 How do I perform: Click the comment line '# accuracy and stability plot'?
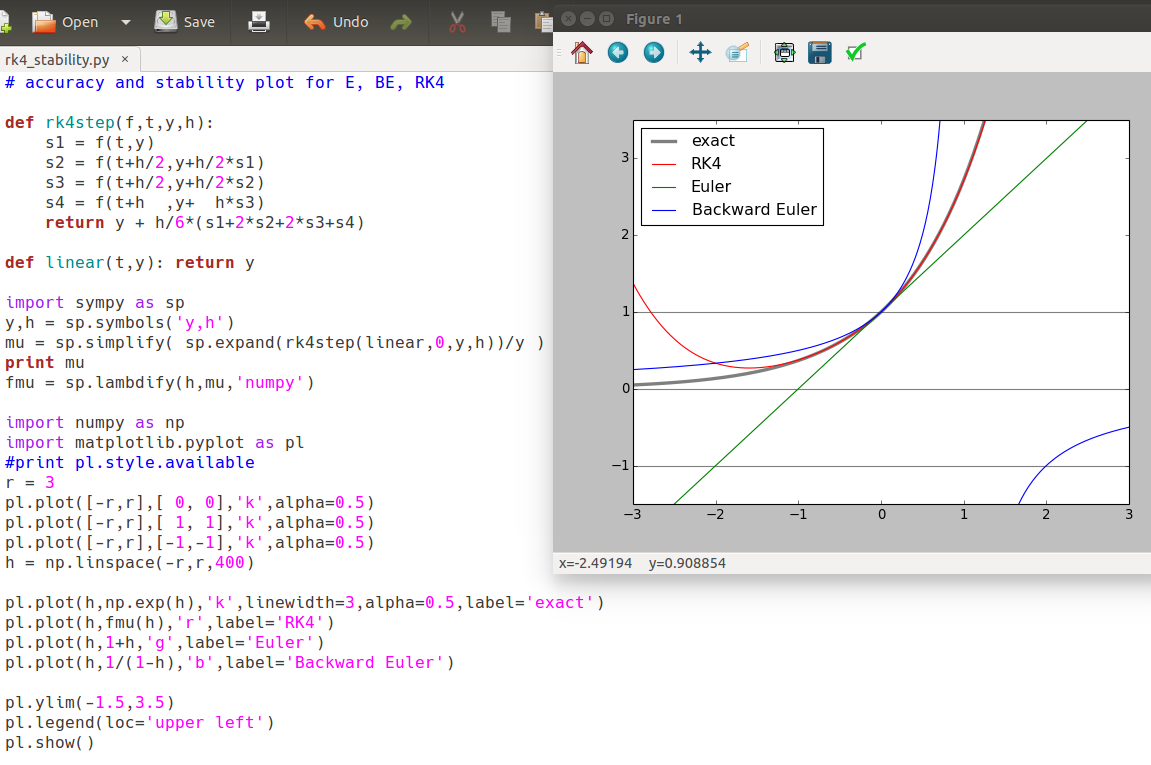pyautogui.click(x=225, y=82)
